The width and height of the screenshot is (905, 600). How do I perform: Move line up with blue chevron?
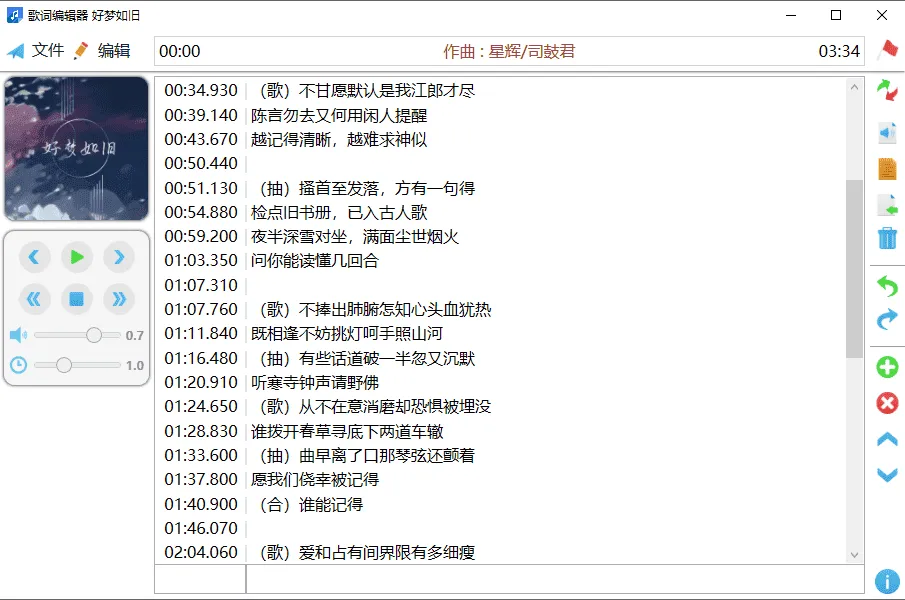tap(887, 440)
